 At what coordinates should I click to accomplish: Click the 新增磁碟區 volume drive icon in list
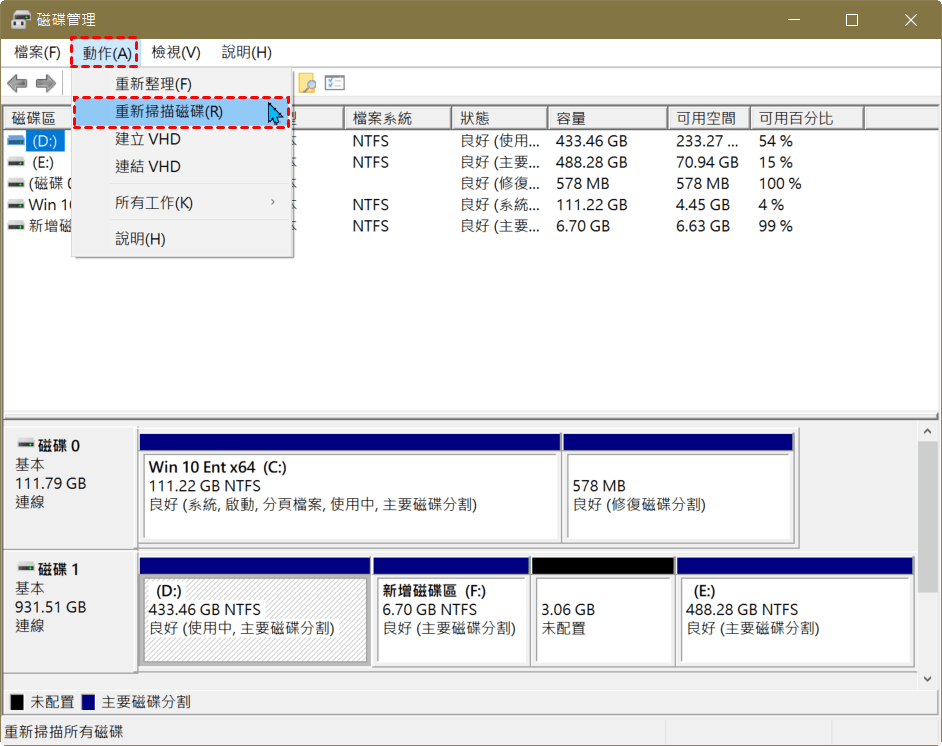(16, 226)
